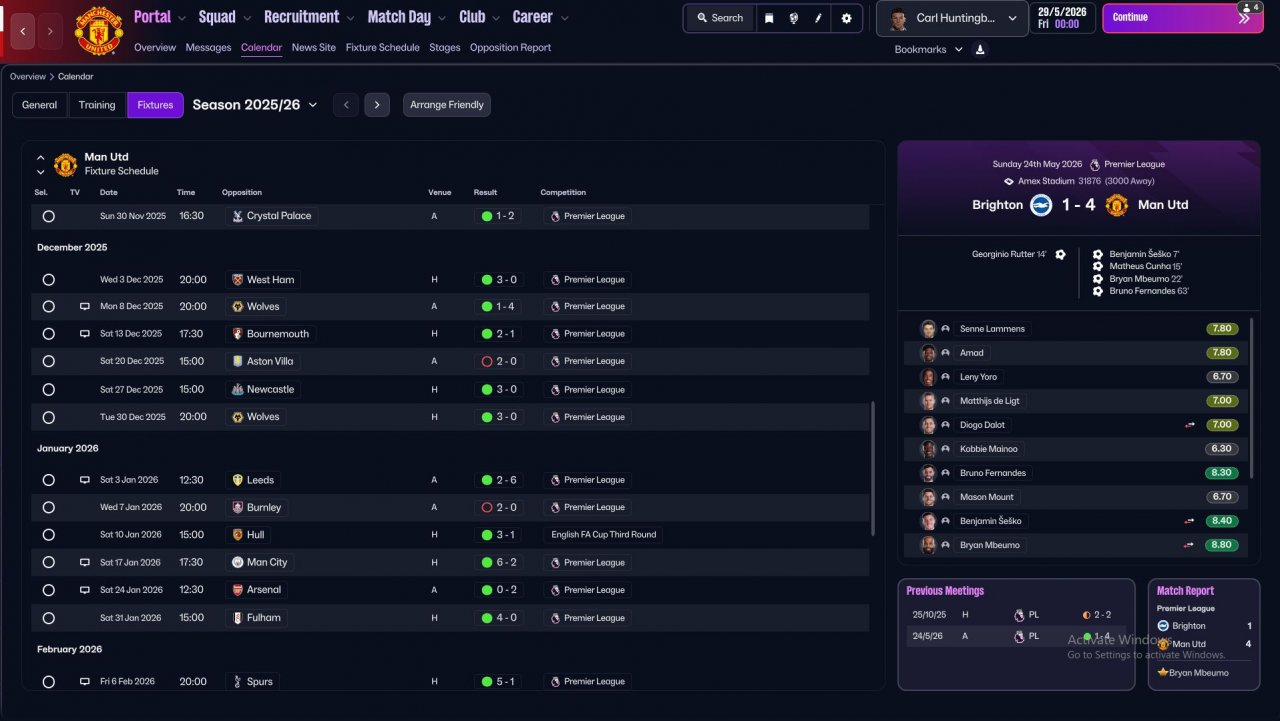This screenshot has width=1280, height=721.
Task: Click the Man Utd badge in match summary
Action: coord(1117,205)
